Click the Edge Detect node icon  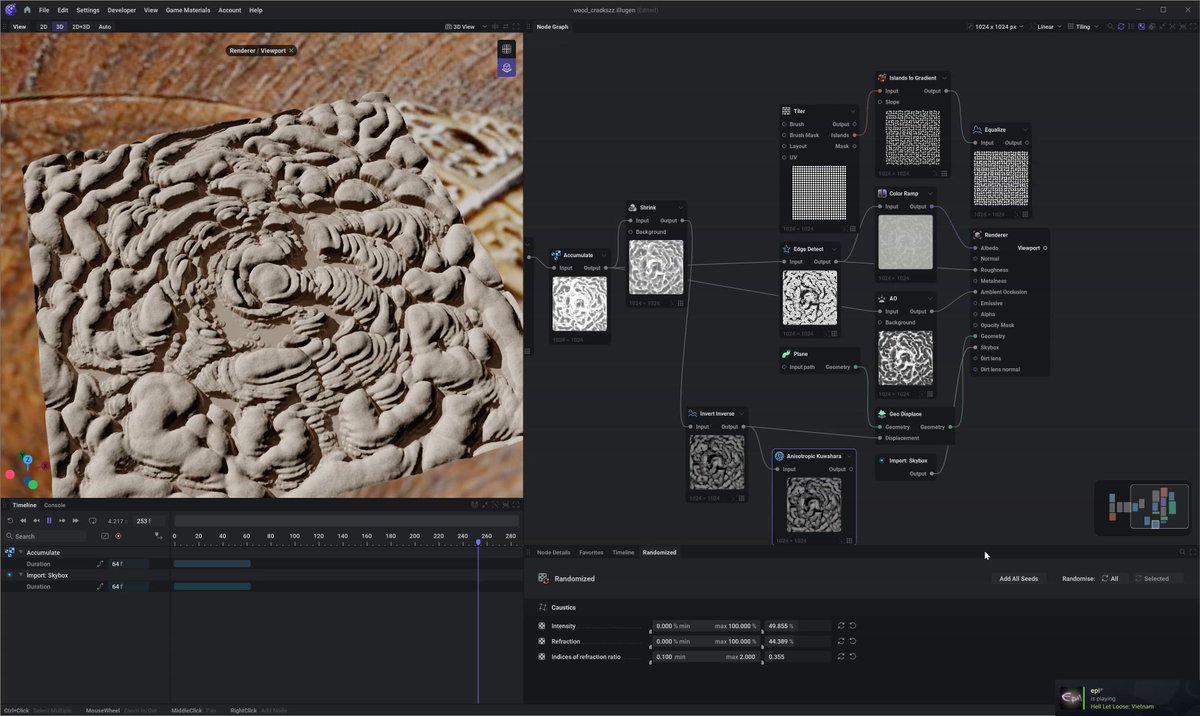(x=786, y=249)
